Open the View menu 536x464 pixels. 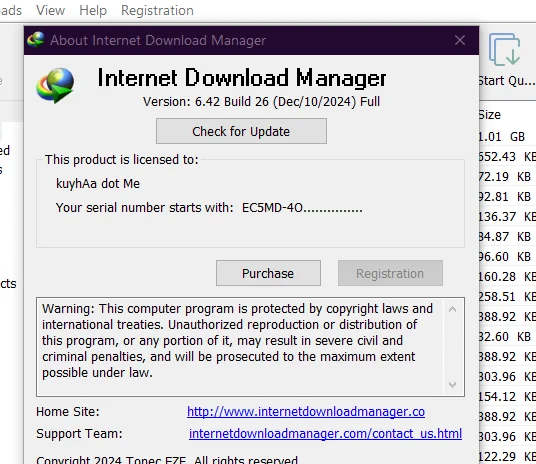click(51, 10)
